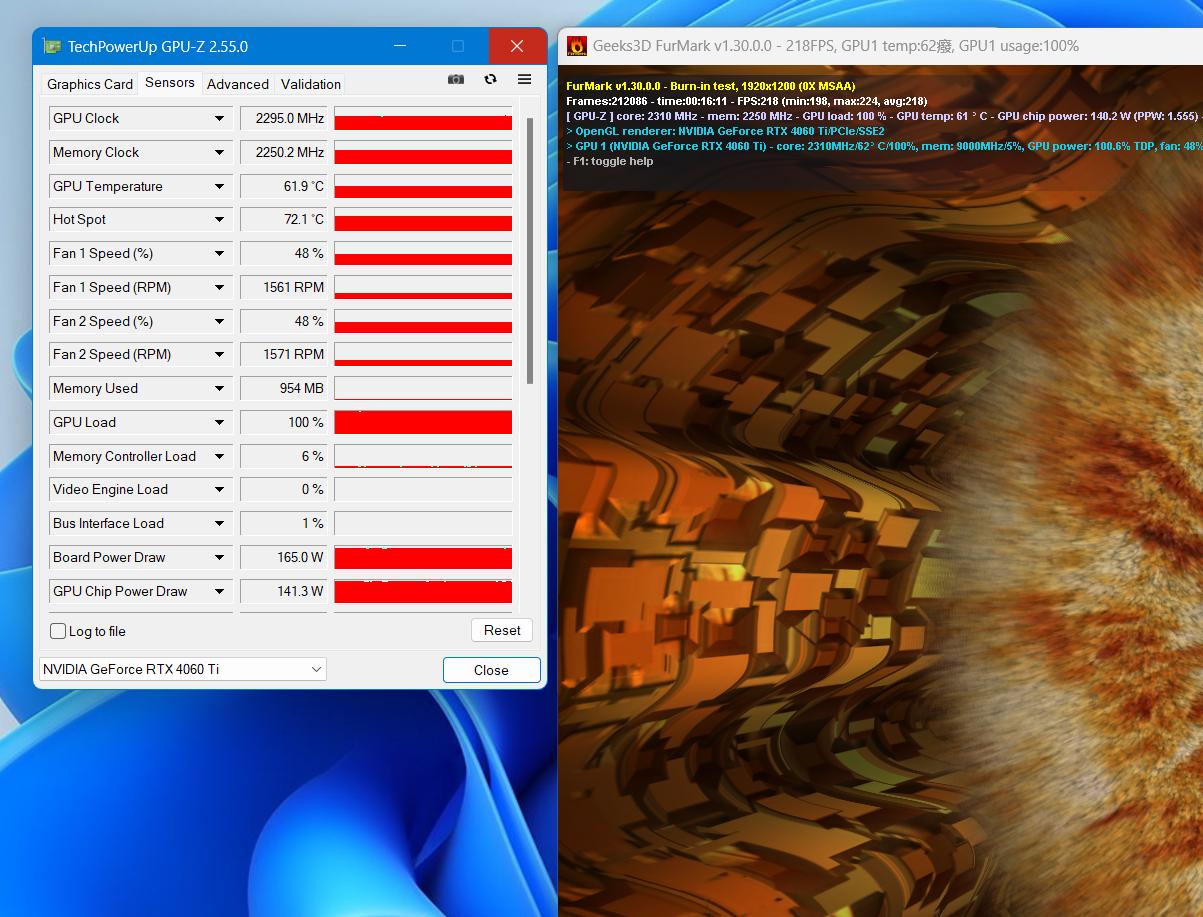Click the 141.3 W Chip Power value
The image size is (1203, 917).
[284, 592]
